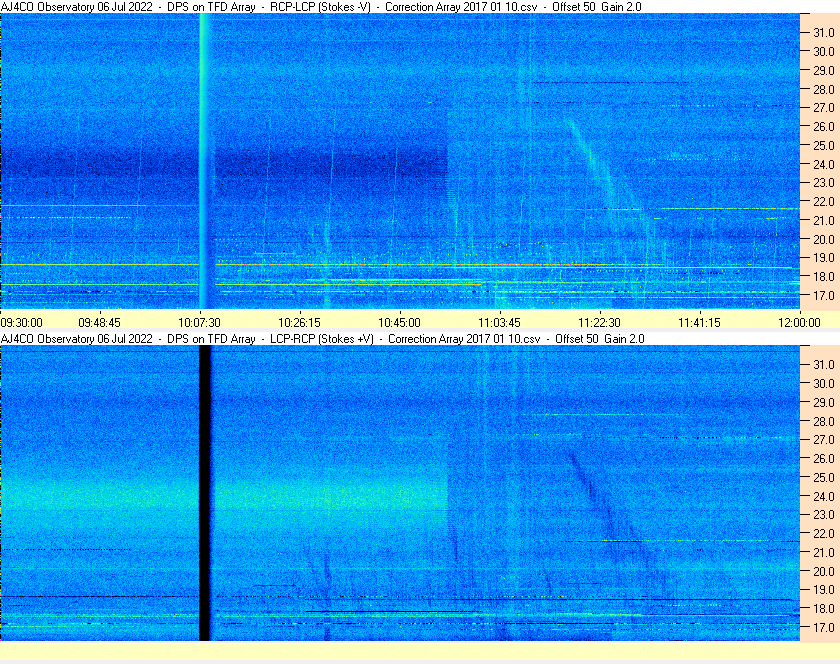The height and width of the screenshot is (664, 840).
Task: Click 20.0 frequency label in RCP-LCP chart
Action: [824, 239]
